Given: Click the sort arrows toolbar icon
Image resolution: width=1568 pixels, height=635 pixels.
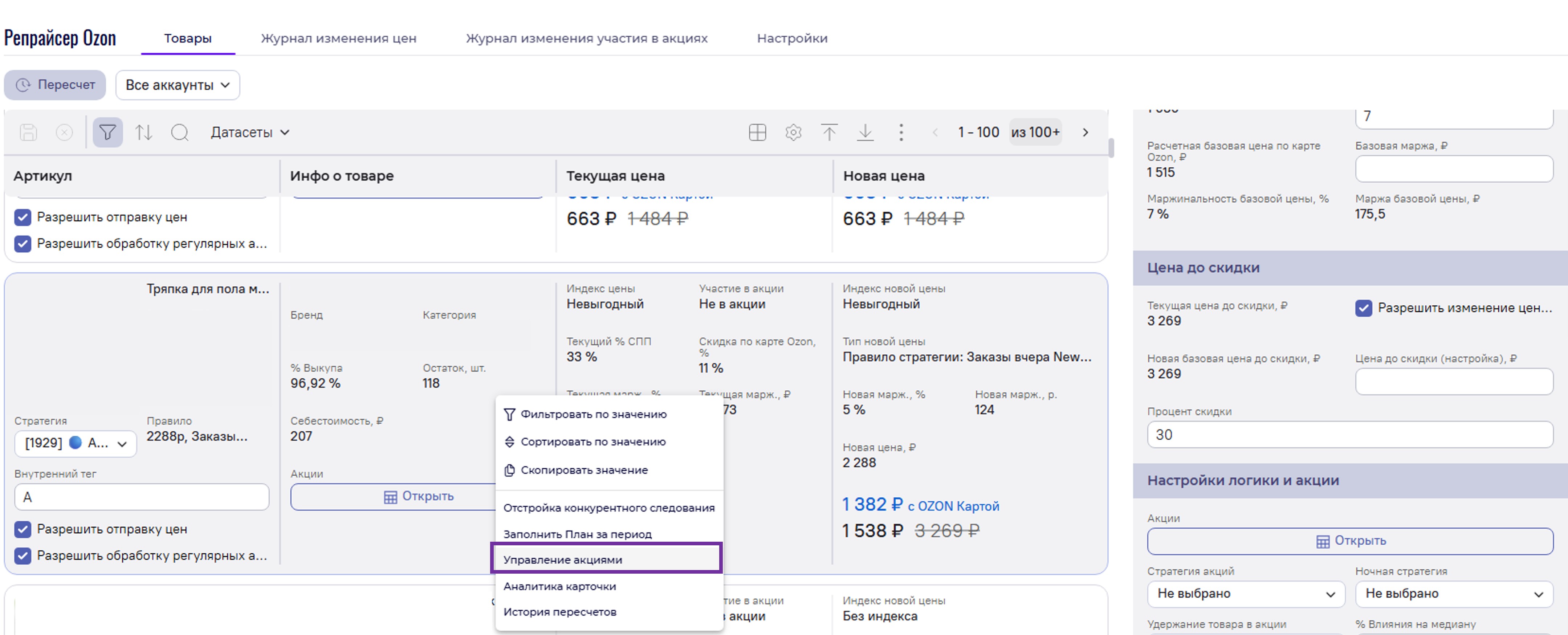Looking at the screenshot, I should [144, 132].
